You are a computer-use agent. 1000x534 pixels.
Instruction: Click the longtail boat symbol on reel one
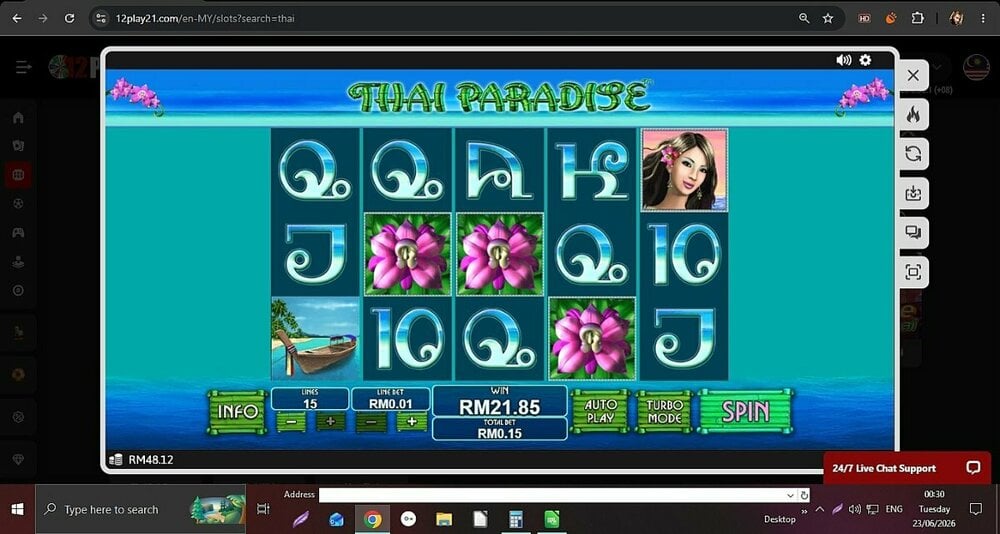tap(315, 338)
